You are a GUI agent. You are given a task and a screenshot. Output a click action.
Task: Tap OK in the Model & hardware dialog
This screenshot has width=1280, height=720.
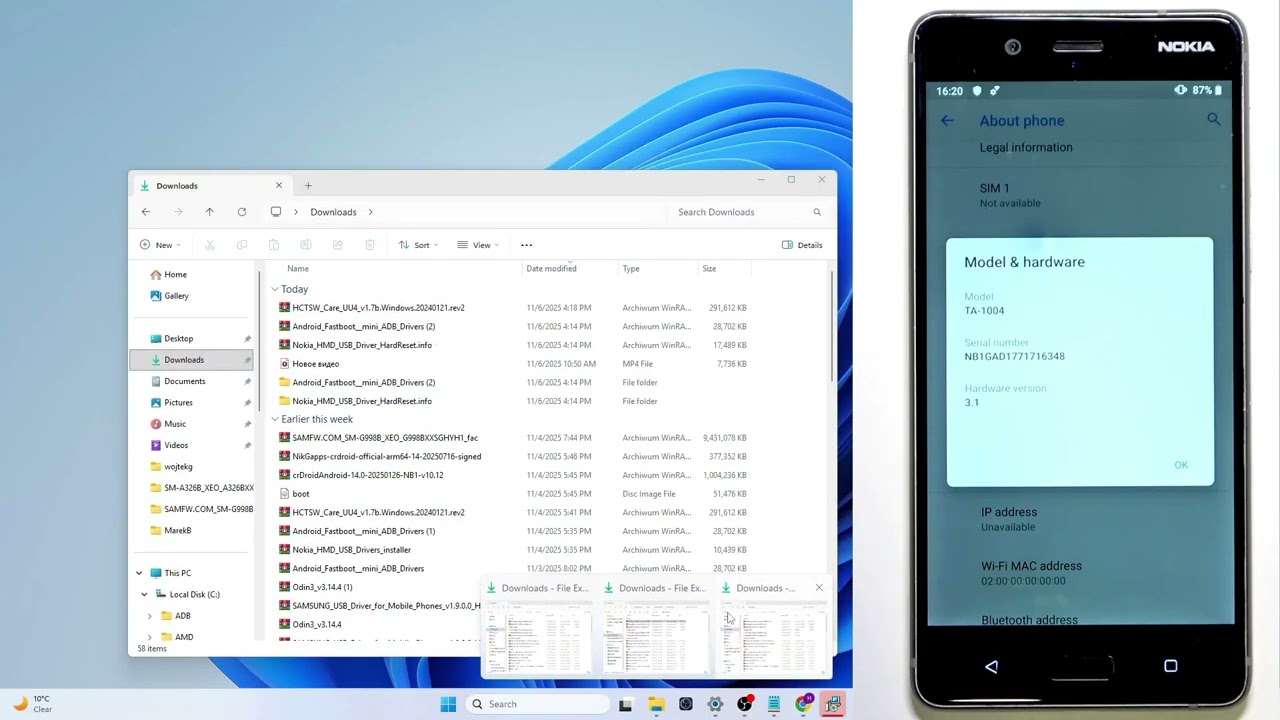(1181, 465)
